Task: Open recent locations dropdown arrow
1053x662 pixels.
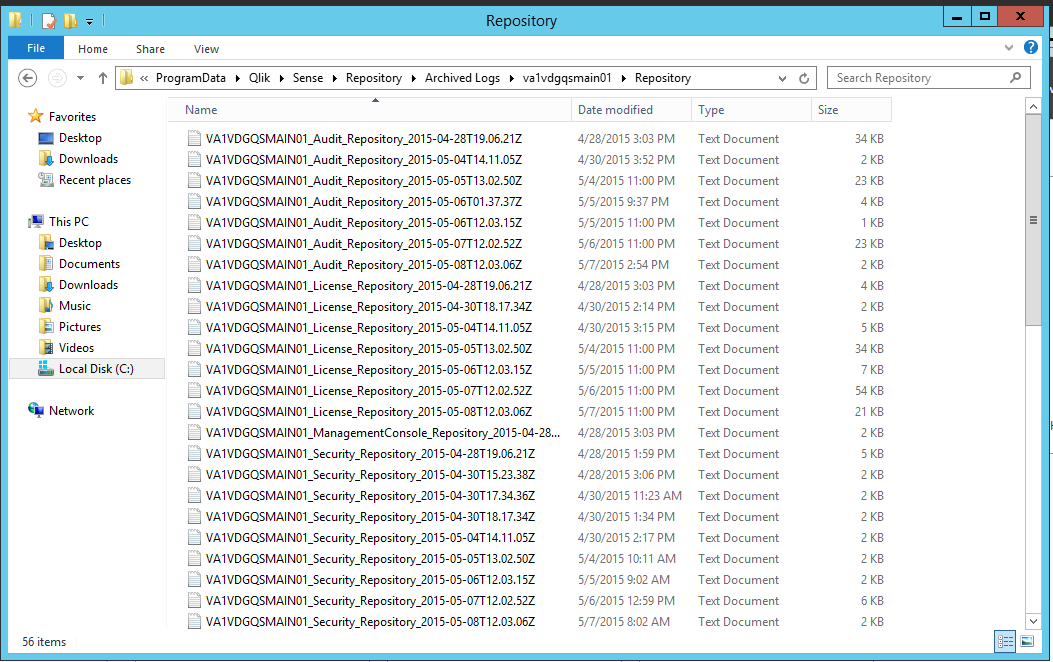Action: click(81, 78)
